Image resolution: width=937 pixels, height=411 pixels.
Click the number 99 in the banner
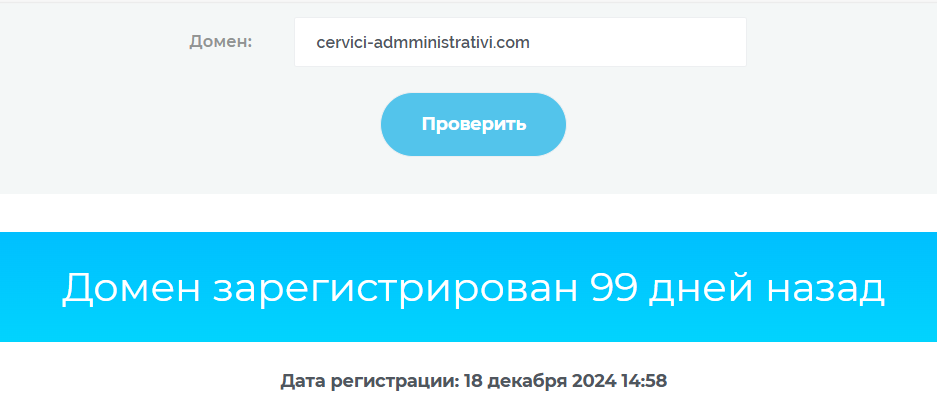point(614,287)
